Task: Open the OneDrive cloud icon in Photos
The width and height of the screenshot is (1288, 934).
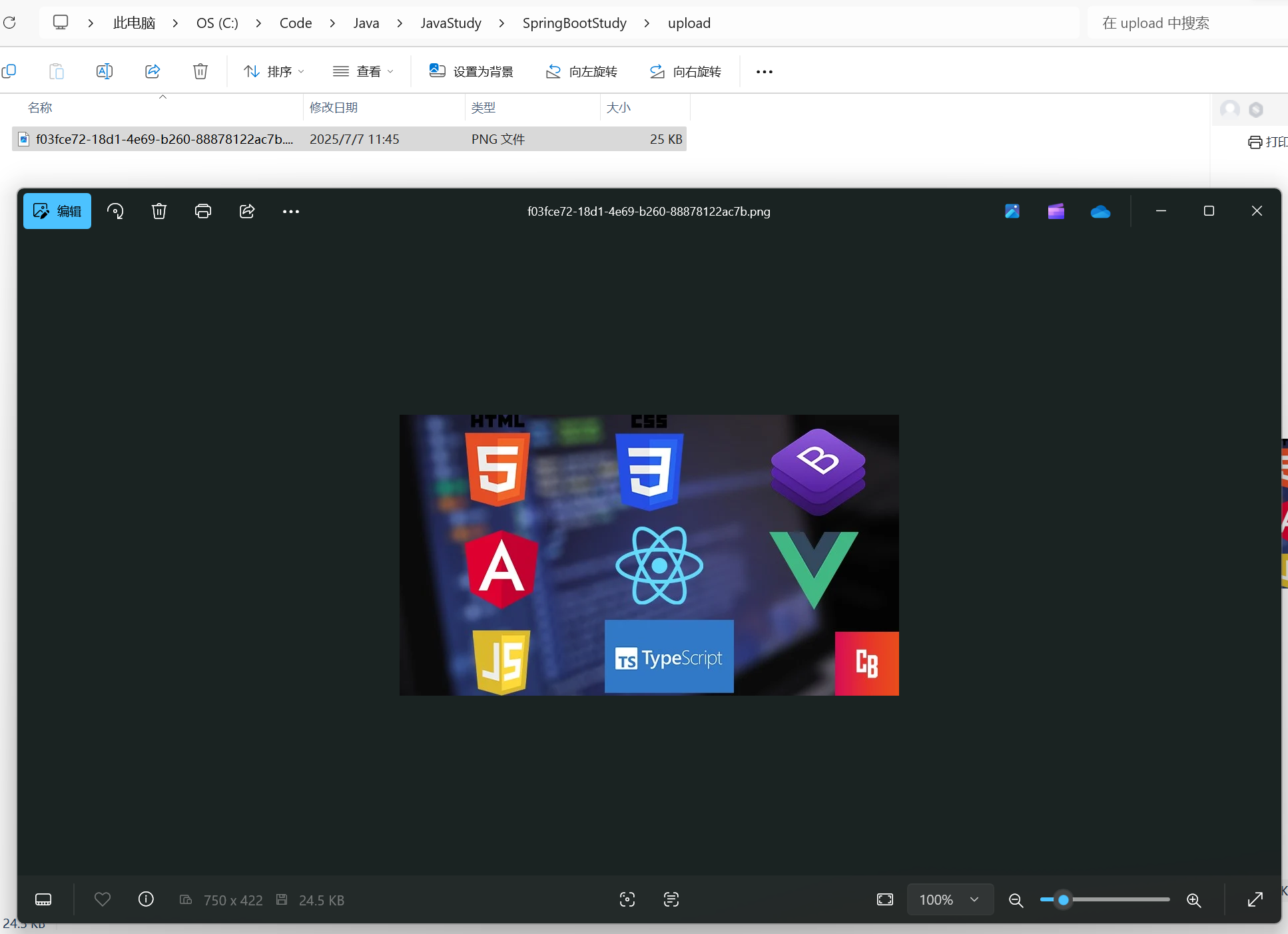Action: tap(1100, 212)
